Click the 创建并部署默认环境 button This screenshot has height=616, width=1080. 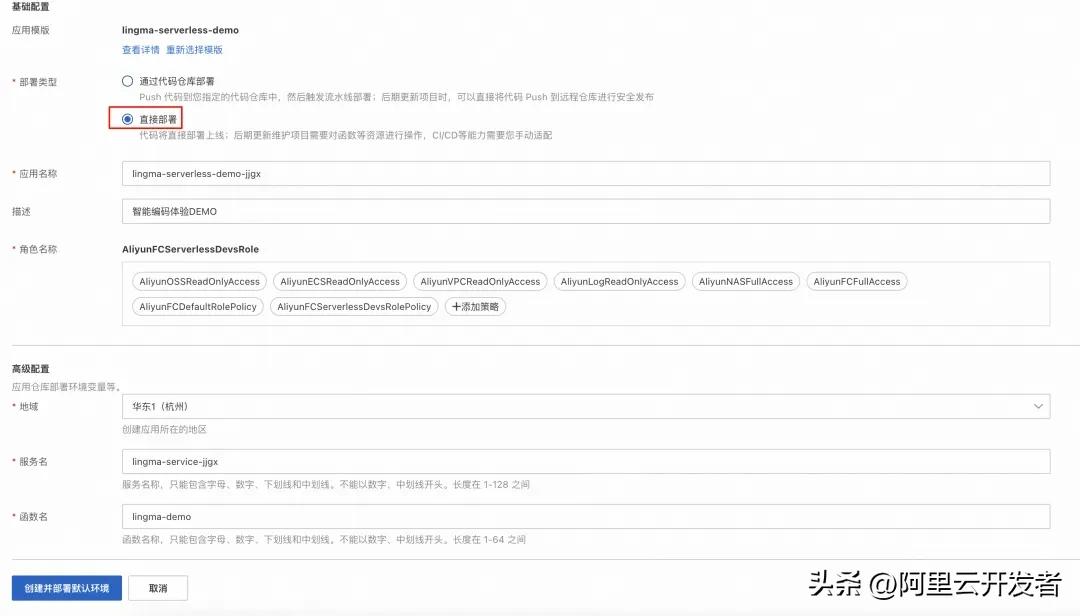click(65, 587)
